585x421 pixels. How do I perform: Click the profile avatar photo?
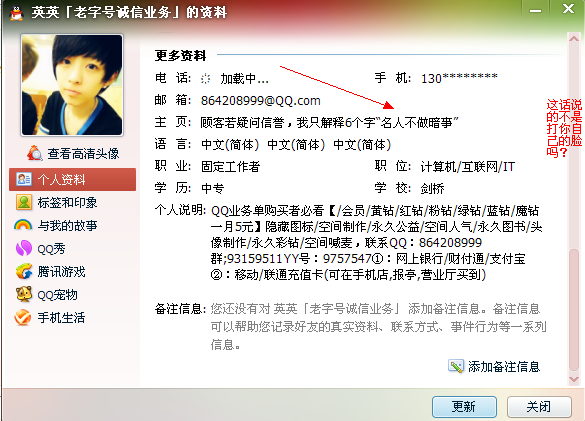click(x=72, y=85)
